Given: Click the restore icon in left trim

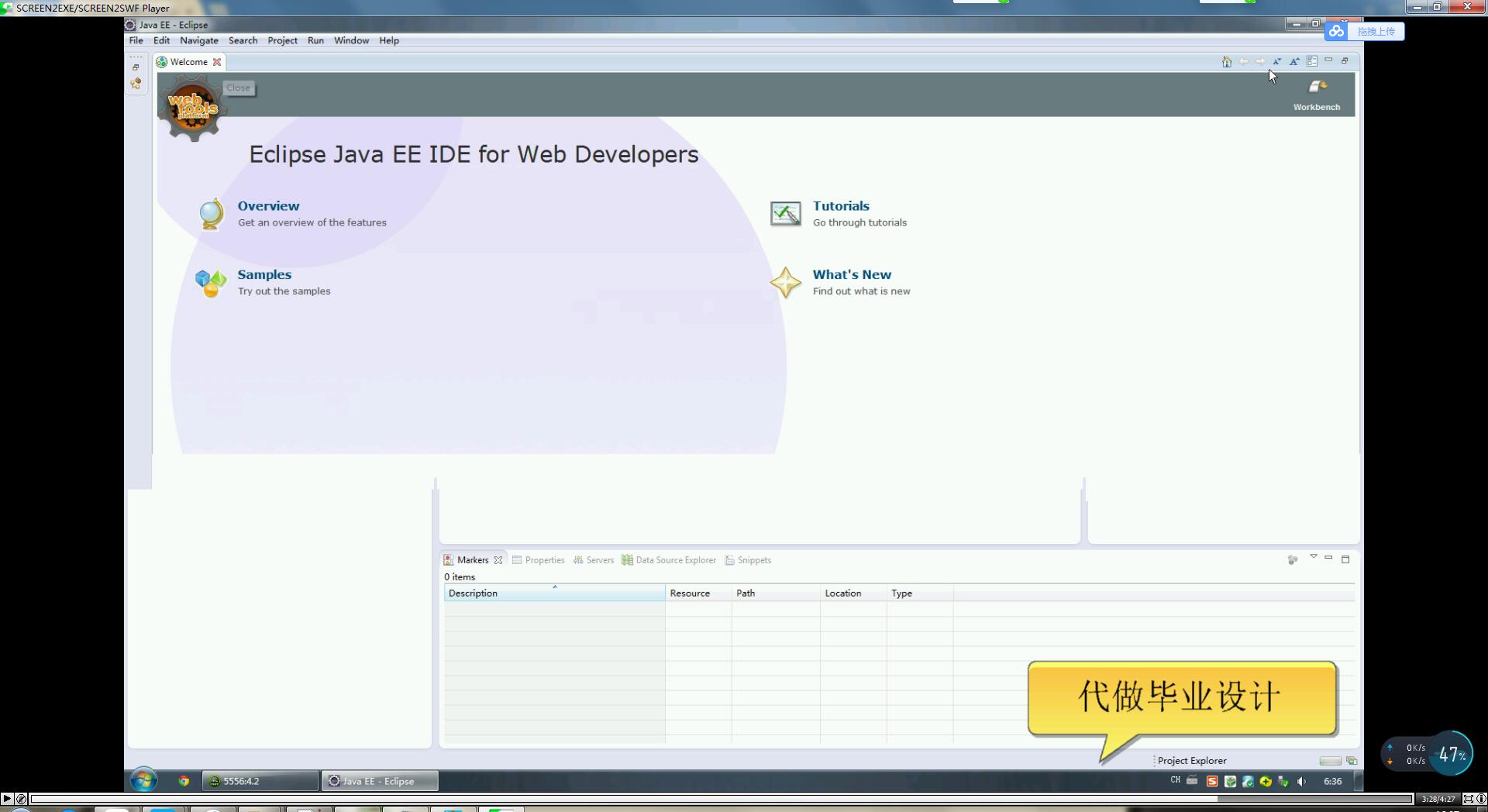Looking at the screenshot, I should pos(136,67).
